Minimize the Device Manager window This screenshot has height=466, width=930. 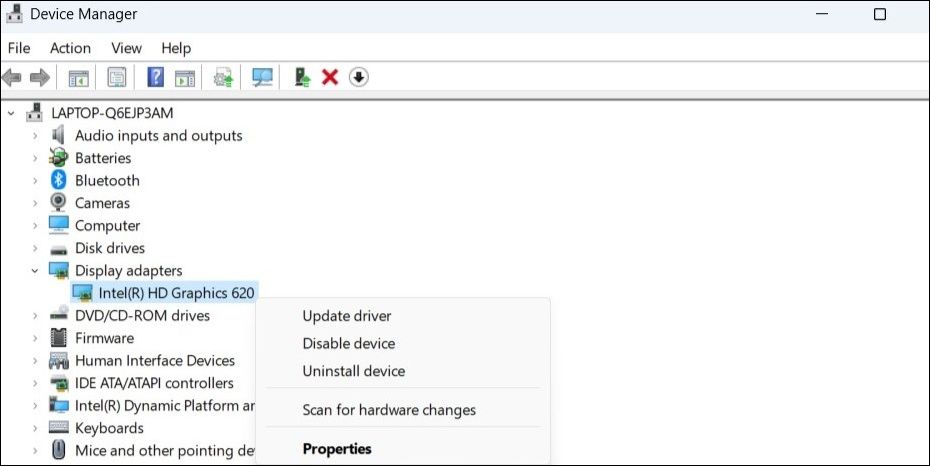[822, 14]
